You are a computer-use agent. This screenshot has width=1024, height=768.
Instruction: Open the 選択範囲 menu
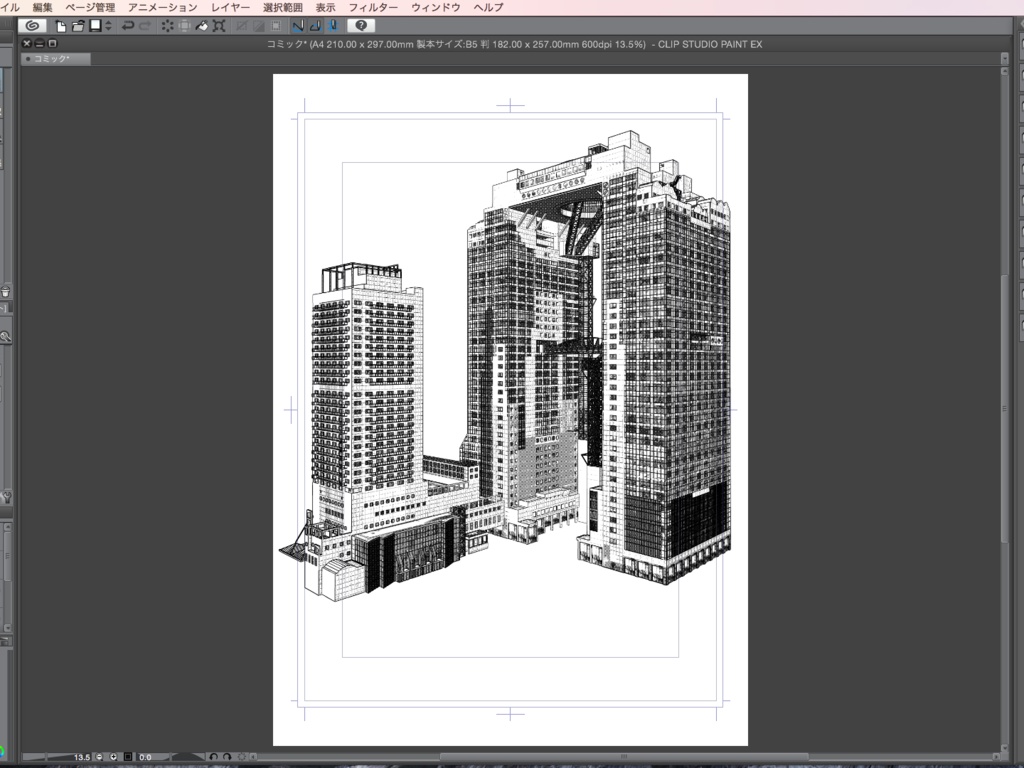(283, 7)
